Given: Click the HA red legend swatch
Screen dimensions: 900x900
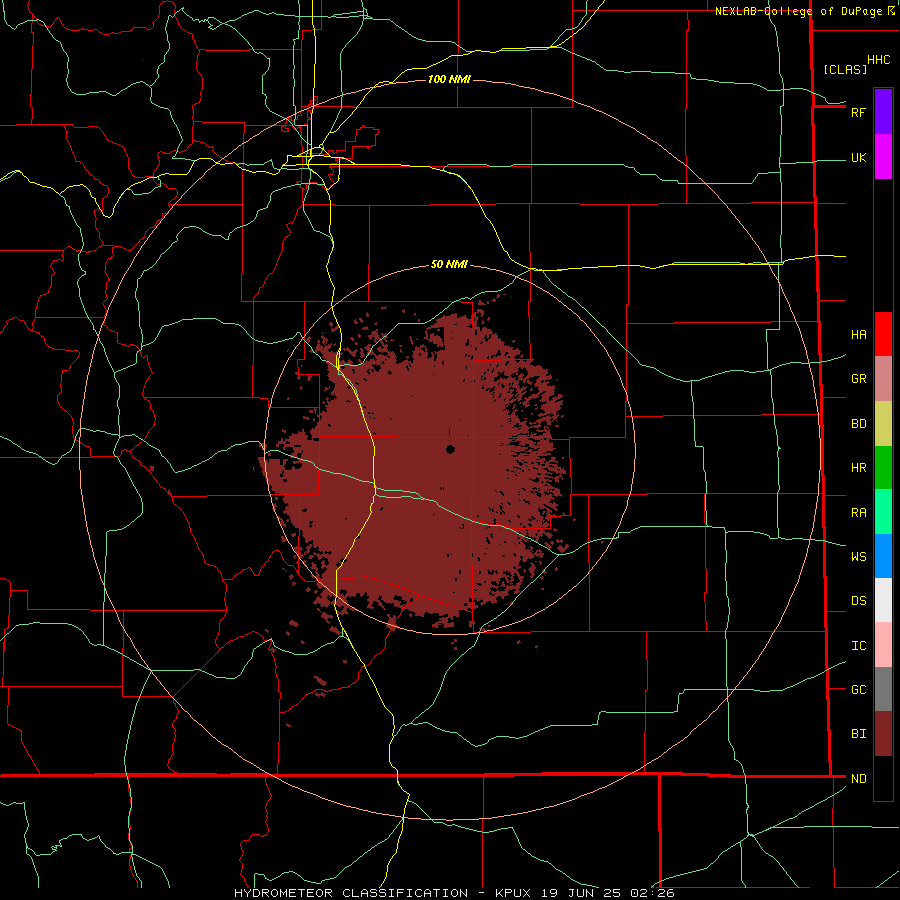Looking at the screenshot, I should (x=883, y=334).
